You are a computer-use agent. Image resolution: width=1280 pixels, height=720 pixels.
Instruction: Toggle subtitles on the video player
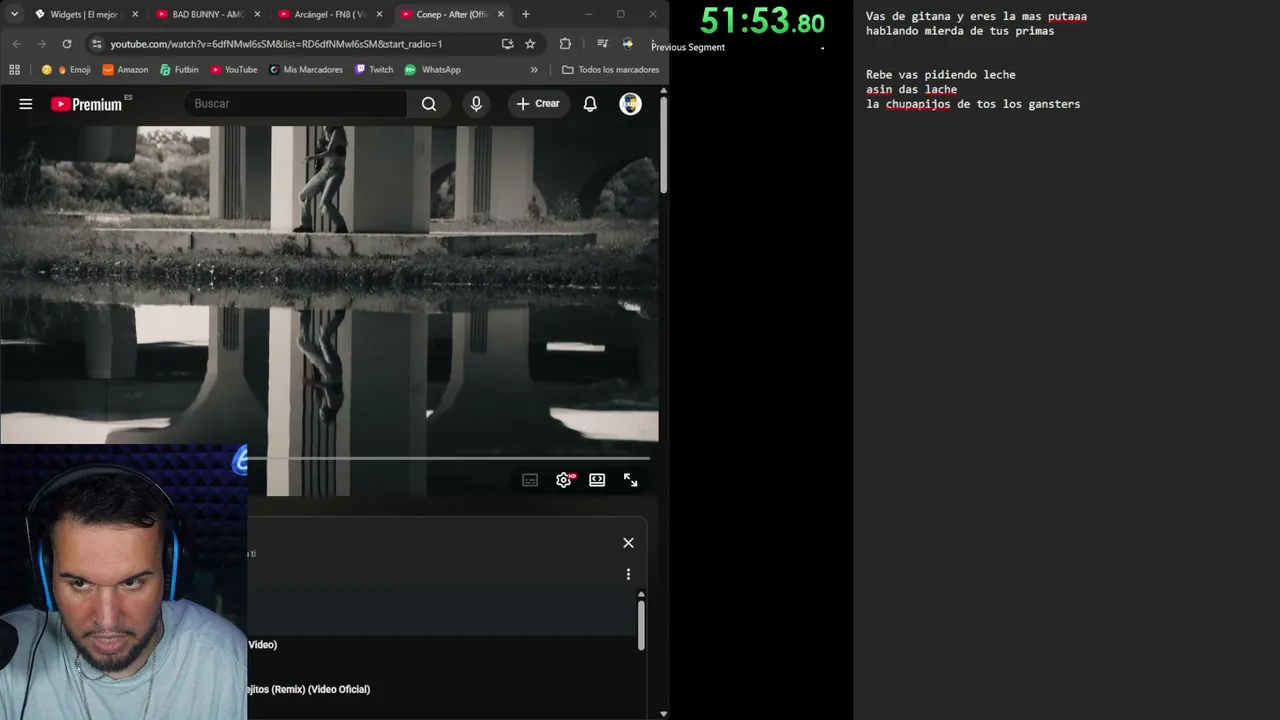[x=530, y=480]
